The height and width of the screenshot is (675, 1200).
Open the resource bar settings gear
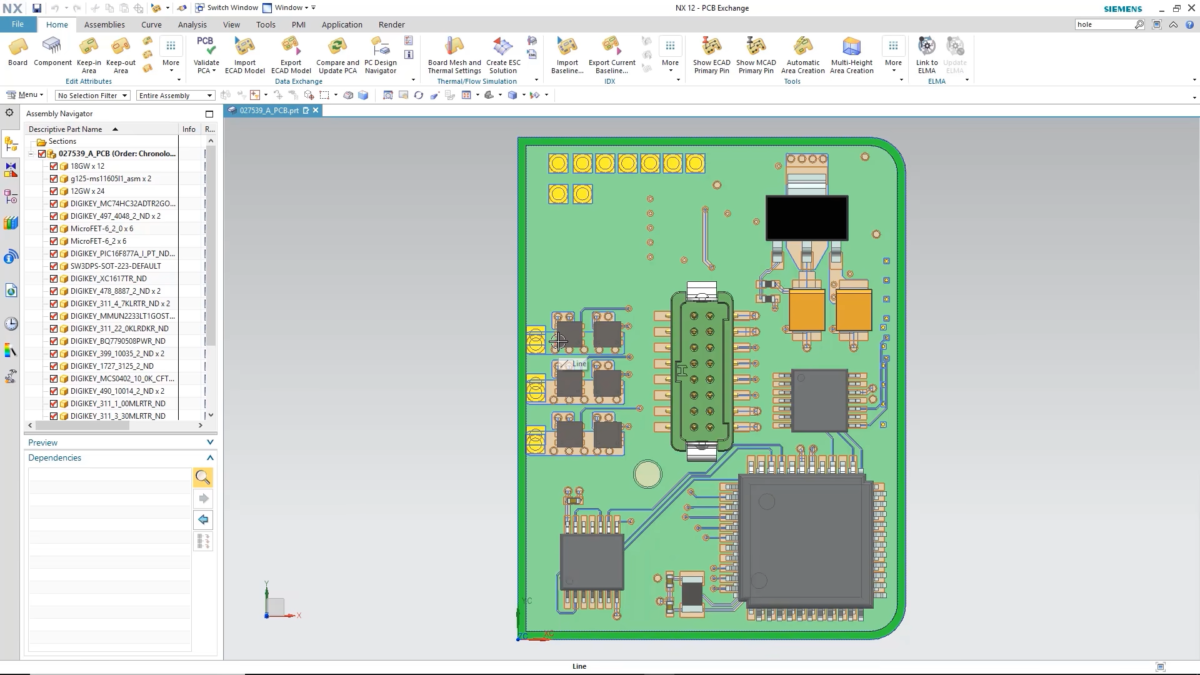pyautogui.click(x=10, y=113)
